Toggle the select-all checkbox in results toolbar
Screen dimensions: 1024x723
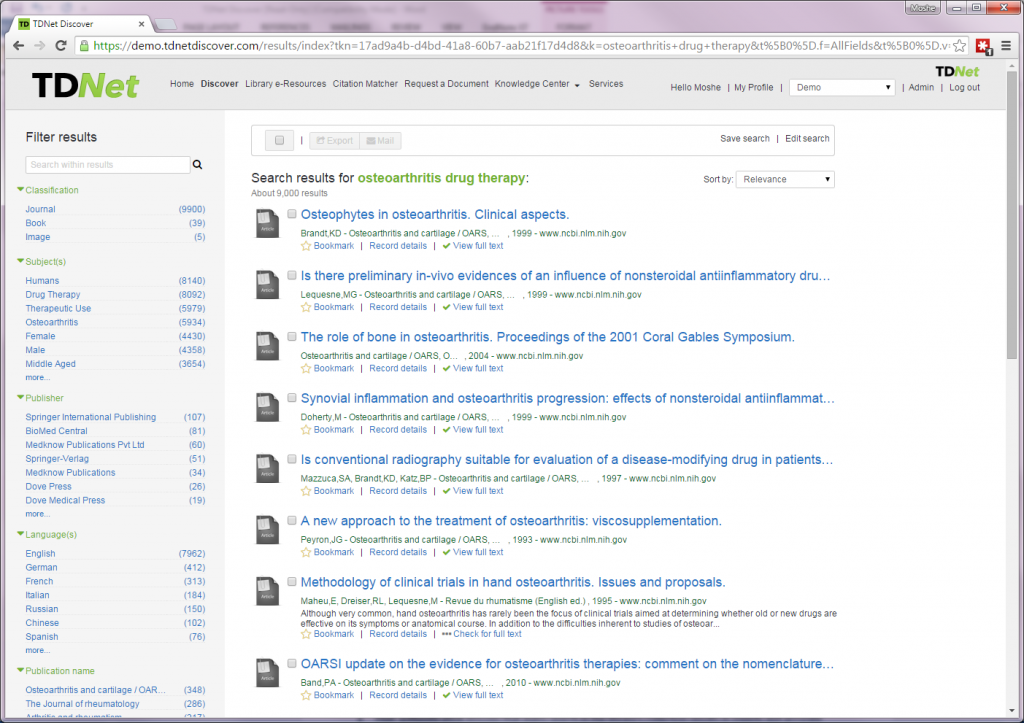tap(280, 140)
